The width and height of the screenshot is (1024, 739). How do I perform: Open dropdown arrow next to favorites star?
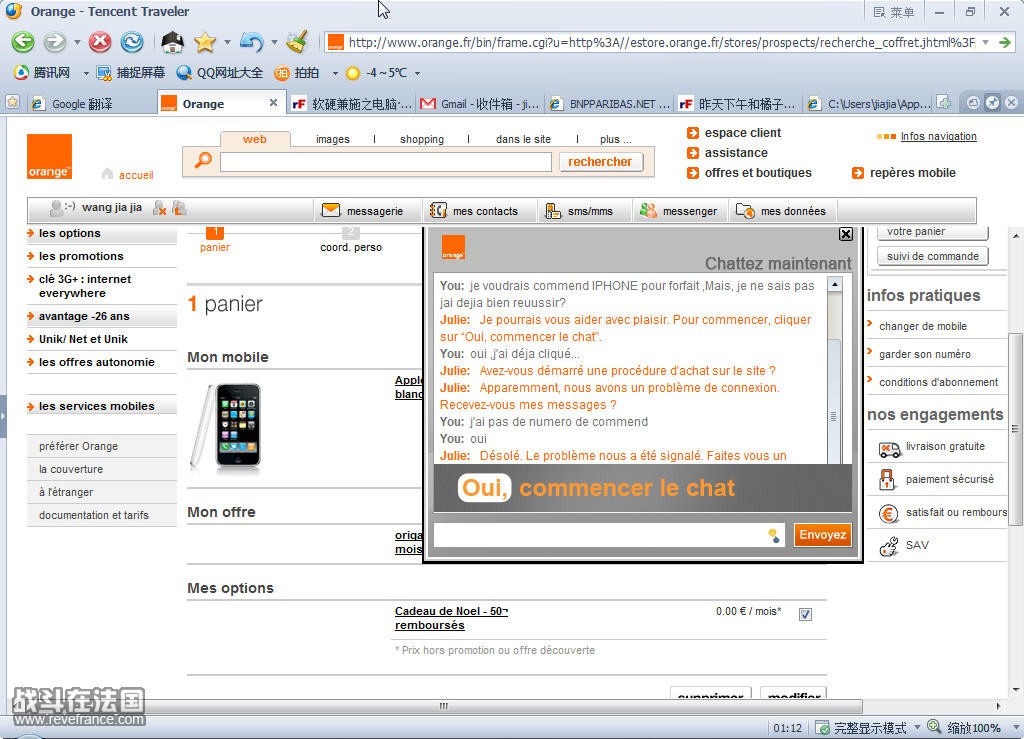227,43
